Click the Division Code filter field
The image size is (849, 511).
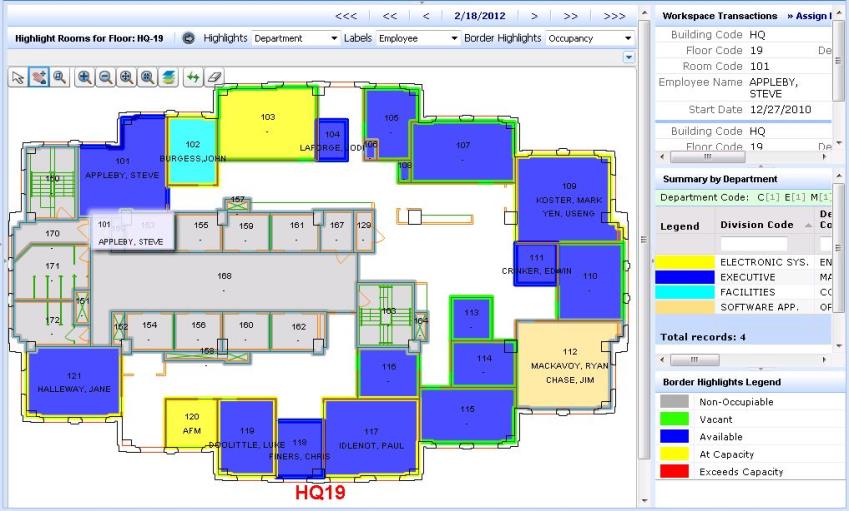pyautogui.click(x=753, y=244)
